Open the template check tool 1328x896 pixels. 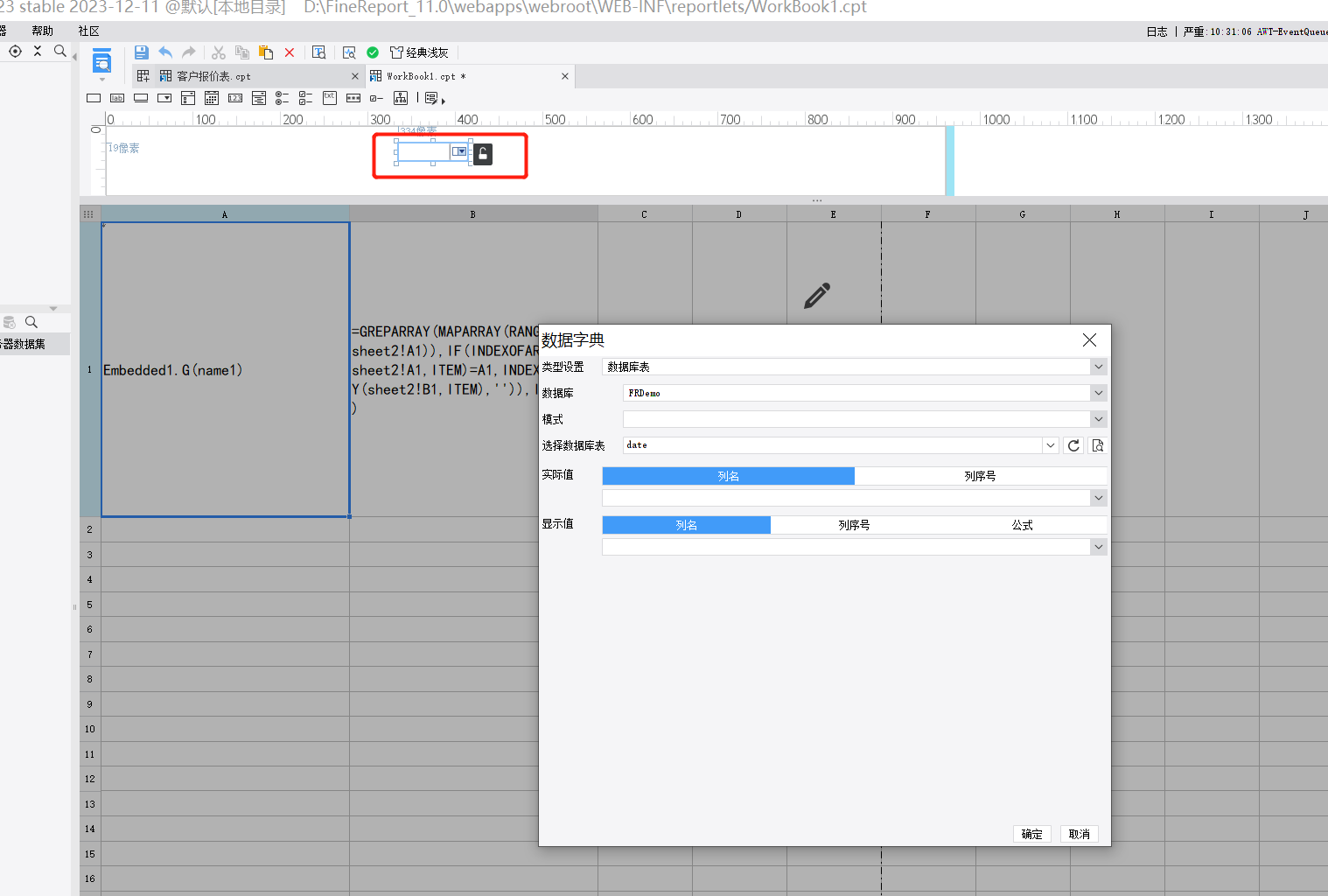[349, 52]
